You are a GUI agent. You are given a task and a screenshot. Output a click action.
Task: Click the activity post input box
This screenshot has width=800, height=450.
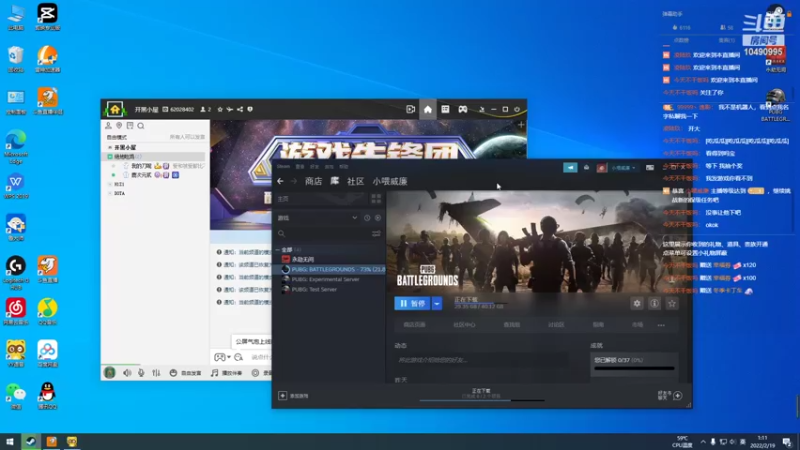point(482,360)
